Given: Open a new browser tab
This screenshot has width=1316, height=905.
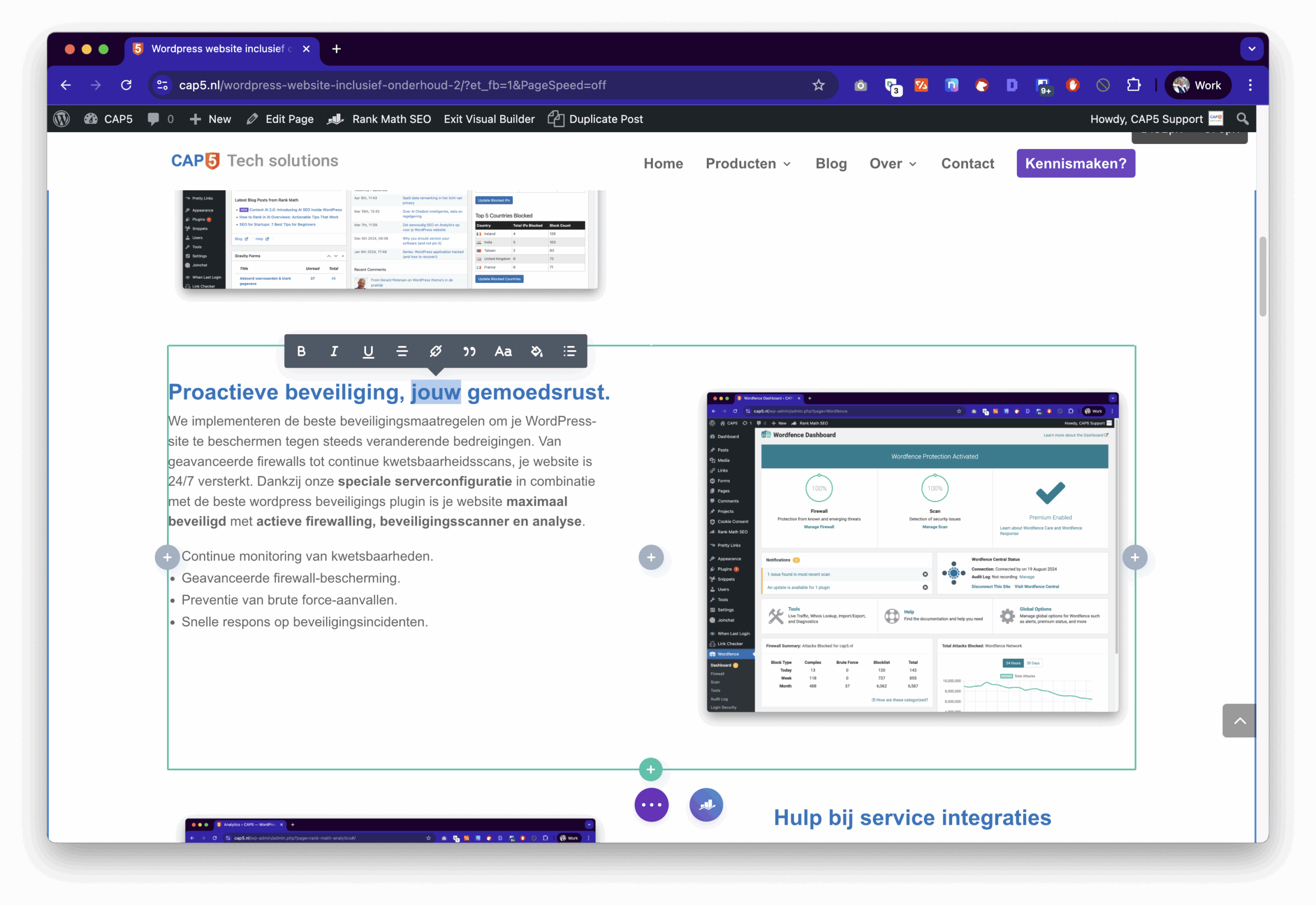Looking at the screenshot, I should (x=337, y=49).
